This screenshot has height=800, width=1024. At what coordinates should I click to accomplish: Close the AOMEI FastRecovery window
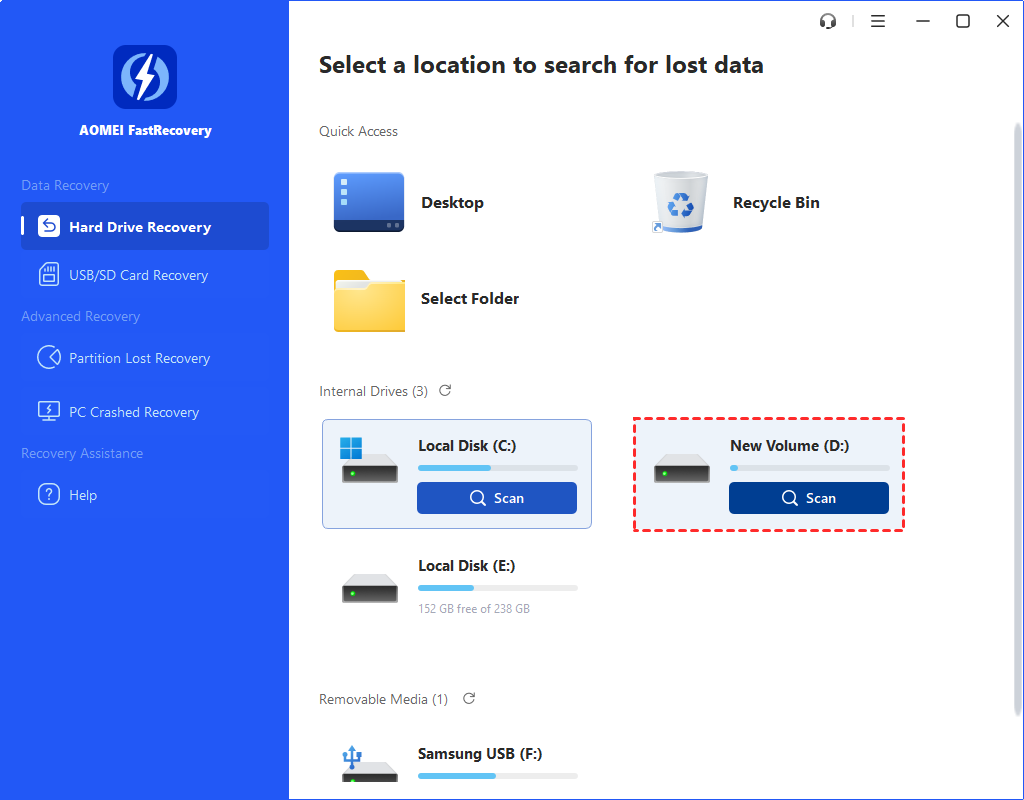point(1002,22)
